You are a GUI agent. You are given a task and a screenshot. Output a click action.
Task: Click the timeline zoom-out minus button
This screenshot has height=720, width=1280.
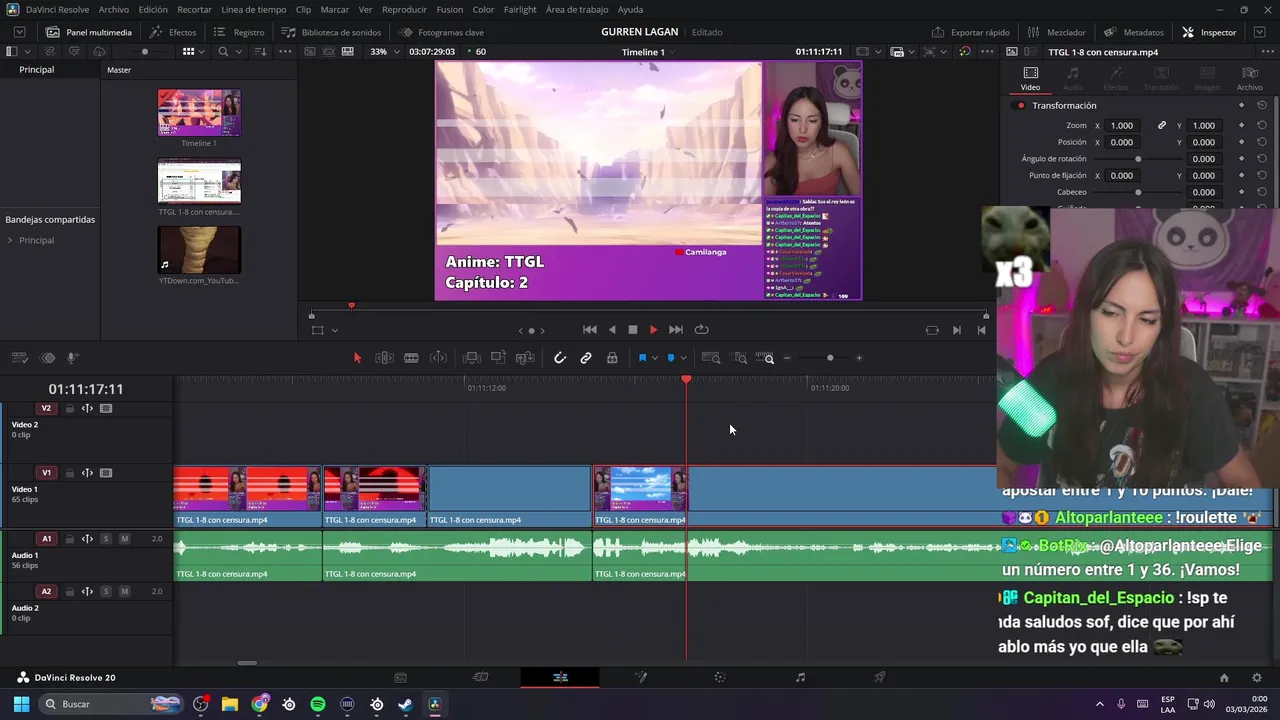pyautogui.click(x=787, y=358)
